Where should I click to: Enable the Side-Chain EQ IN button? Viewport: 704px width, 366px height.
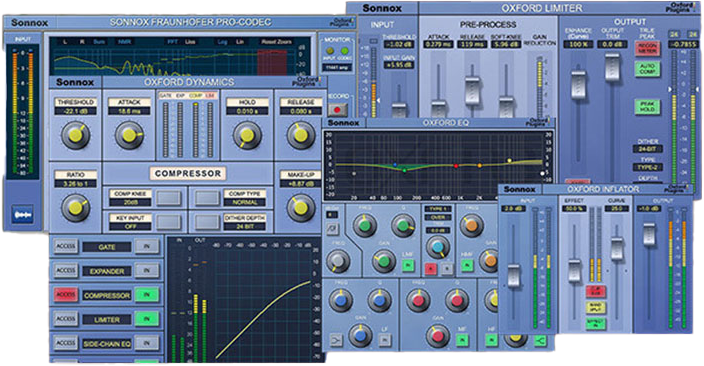[x=147, y=343]
